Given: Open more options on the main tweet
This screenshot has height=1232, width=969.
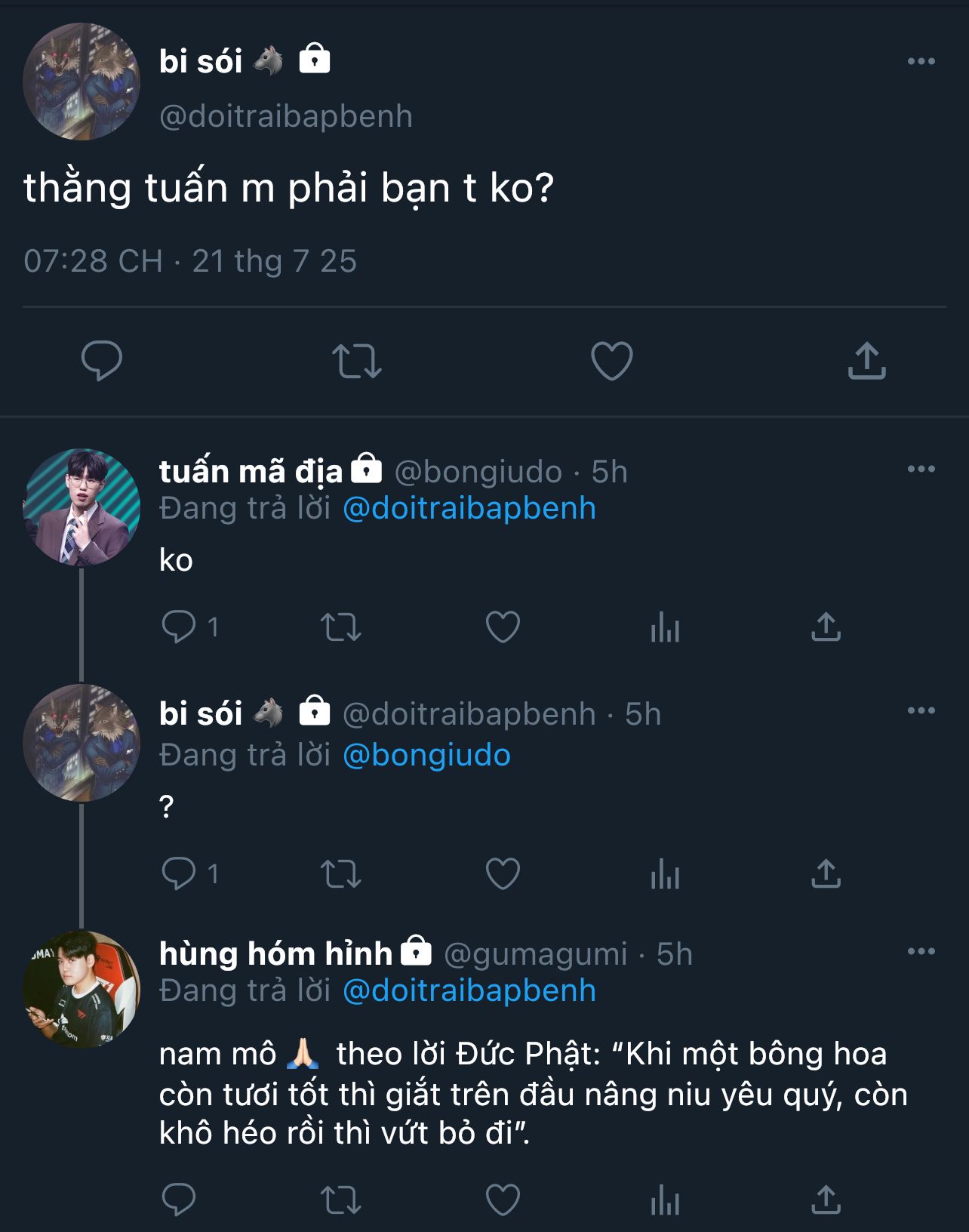Looking at the screenshot, I should (x=921, y=61).
